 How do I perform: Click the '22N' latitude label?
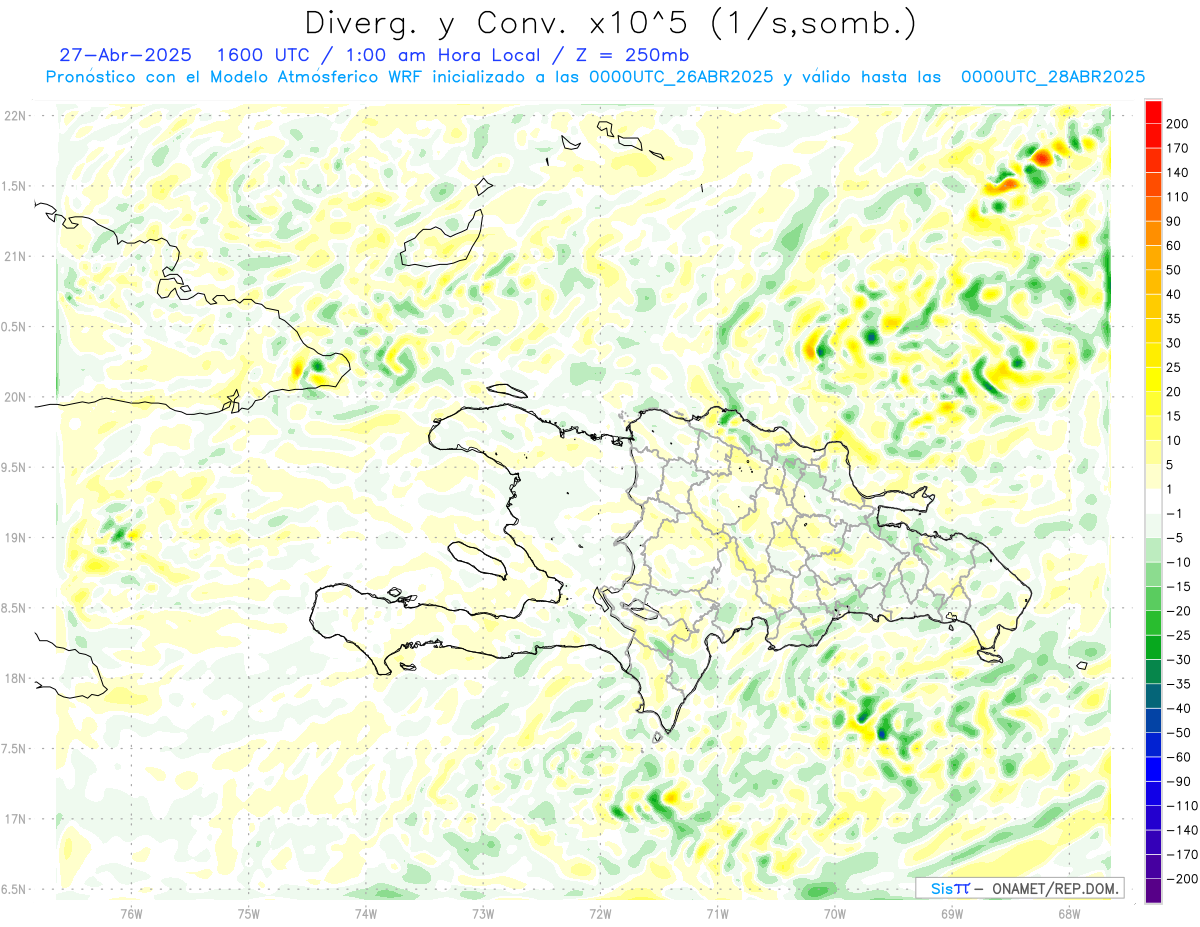click(15, 116)
